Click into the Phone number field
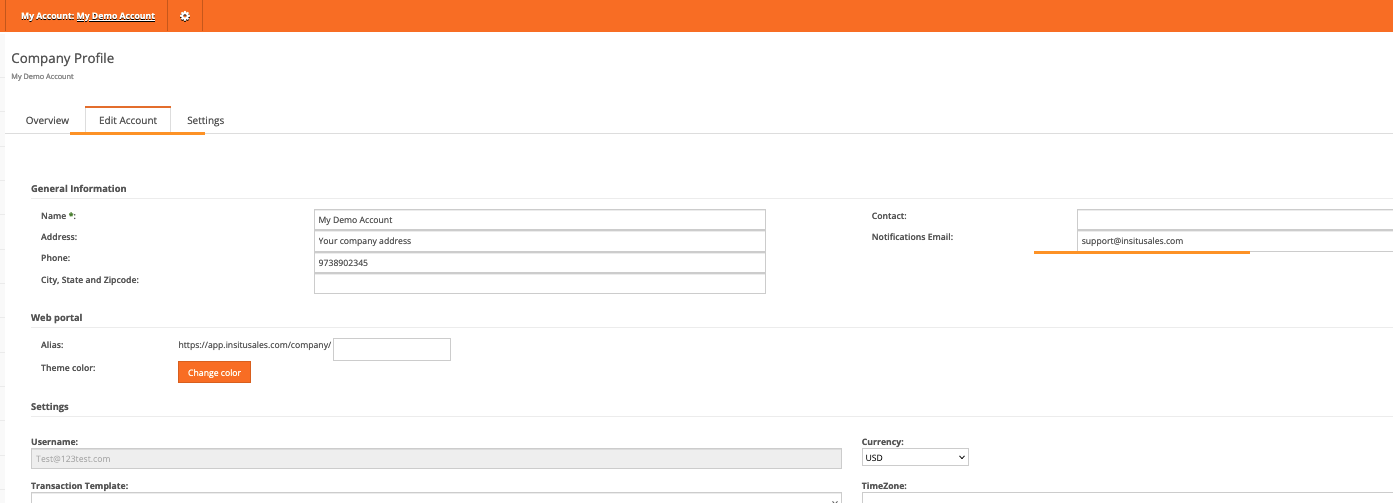Image resolution: width=1393 pixels, height=503 pixels. pyautogui.click(x=539, y=263)
